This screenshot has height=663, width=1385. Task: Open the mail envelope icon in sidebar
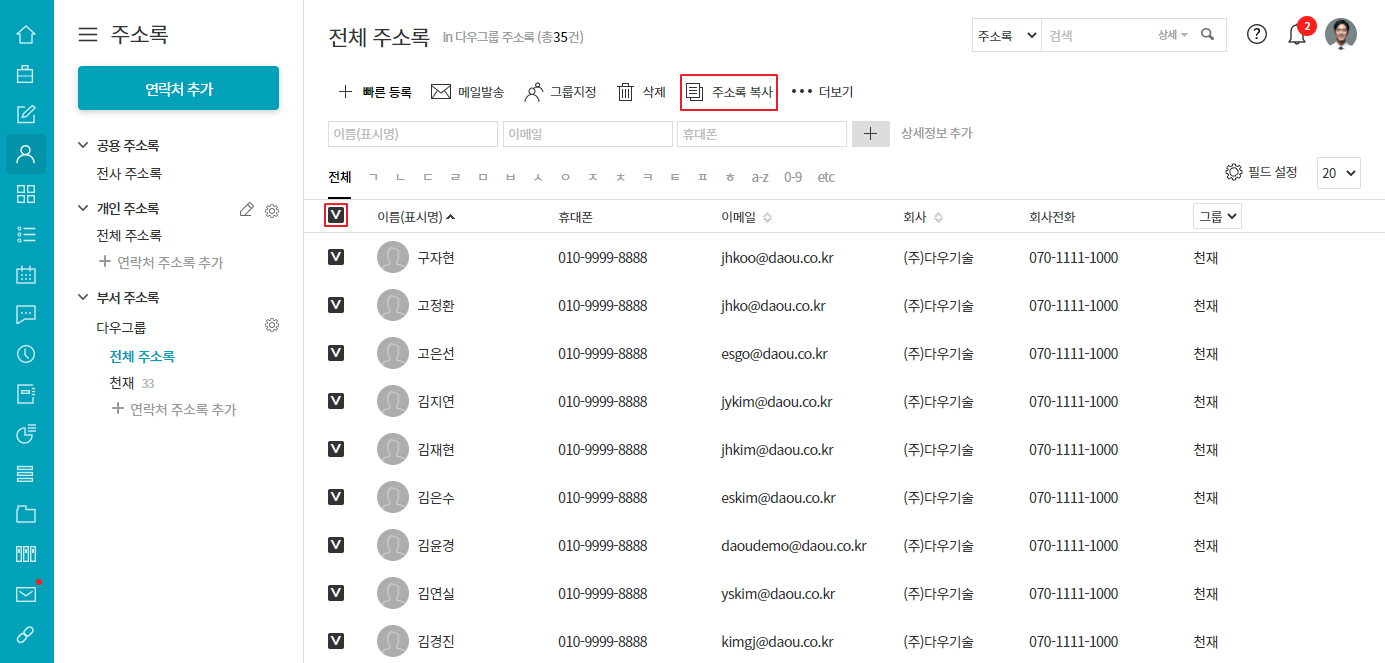tap(26, 594)
